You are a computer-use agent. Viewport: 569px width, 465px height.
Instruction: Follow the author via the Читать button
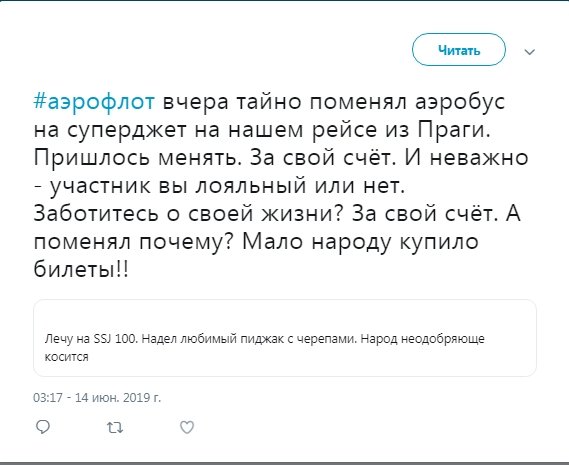(x=459, y=50)
